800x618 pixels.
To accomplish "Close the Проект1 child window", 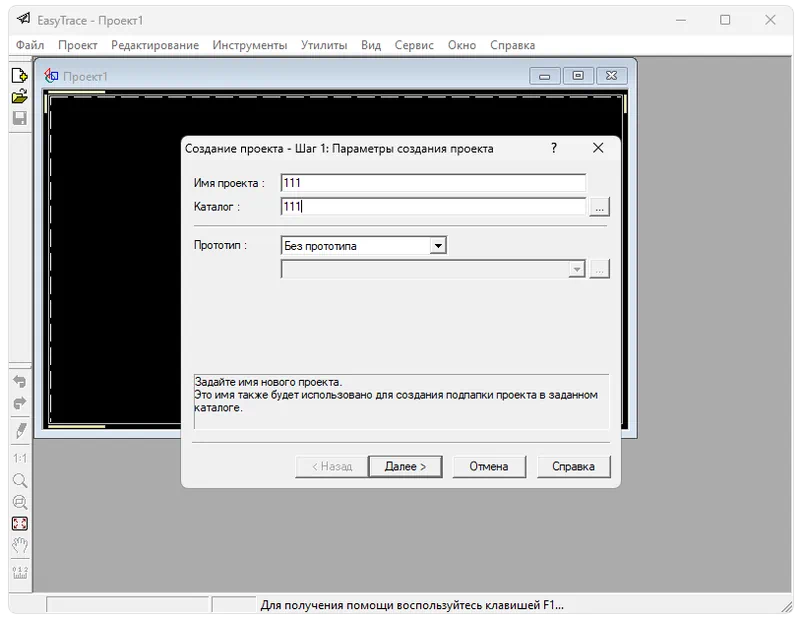I will pos(611,76).
